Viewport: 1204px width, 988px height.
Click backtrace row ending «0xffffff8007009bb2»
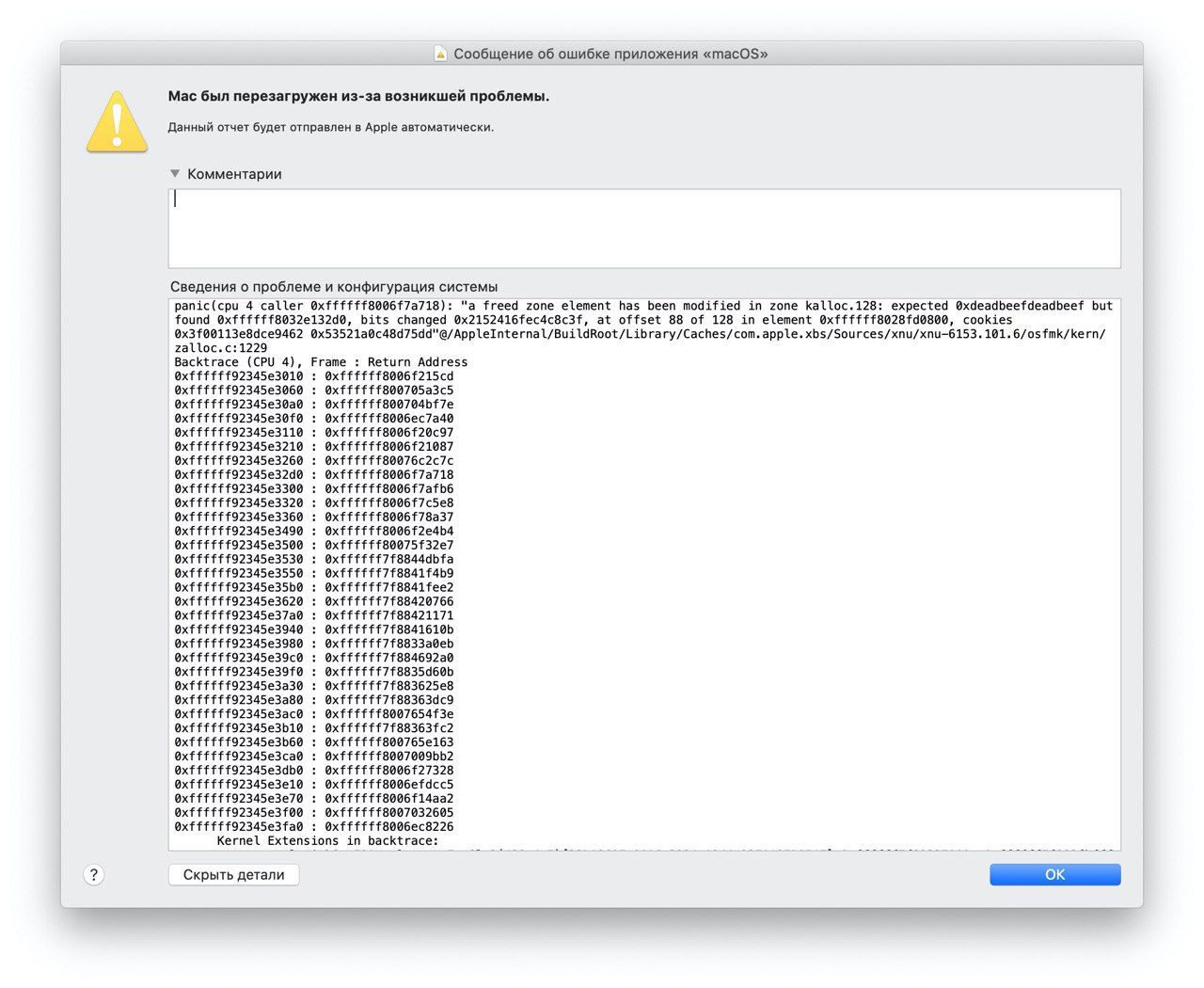coord(314,757)
